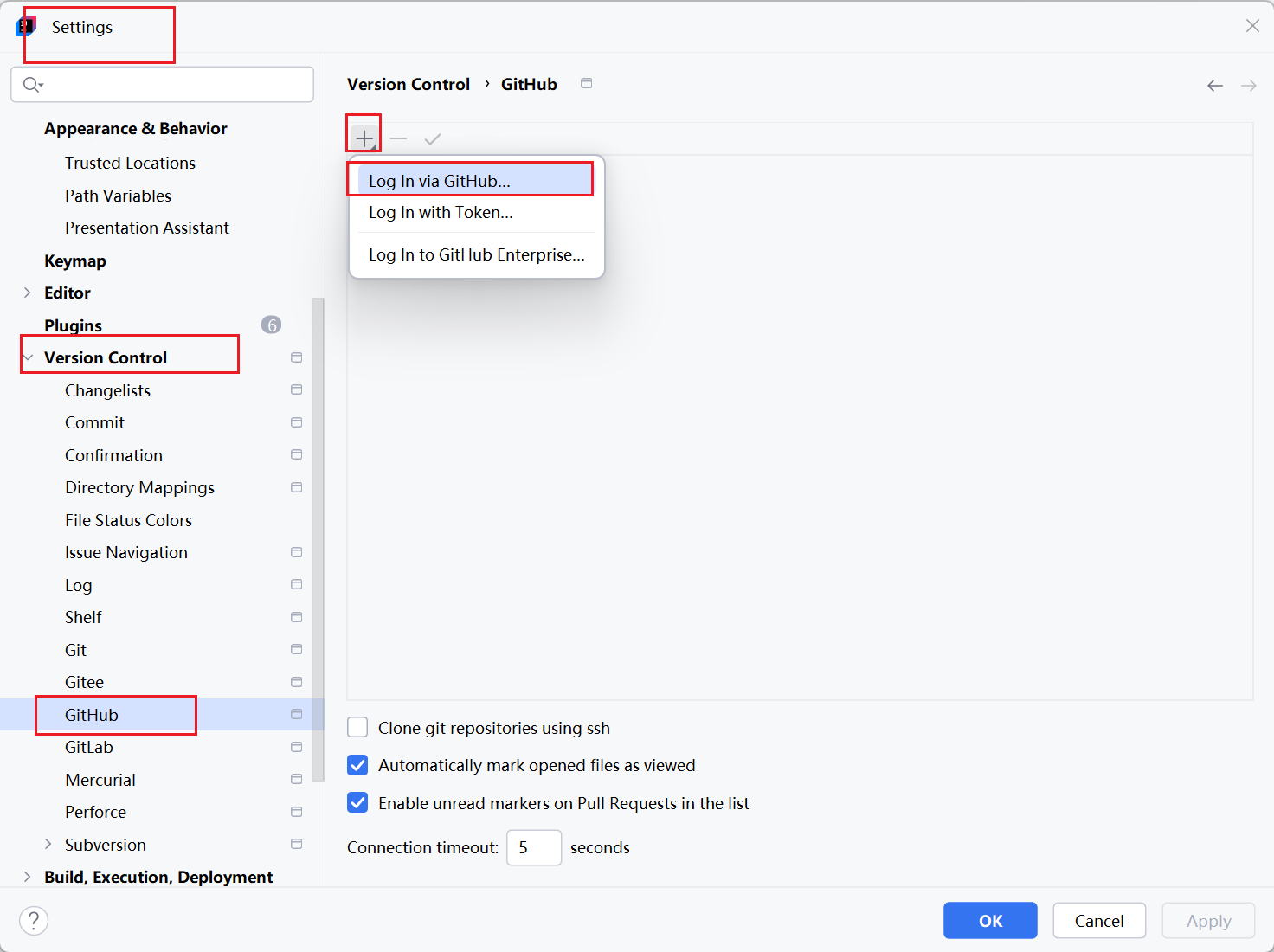
Task: Uncheck Automatically mark opened files as viewed
Action: click(357, 765)
